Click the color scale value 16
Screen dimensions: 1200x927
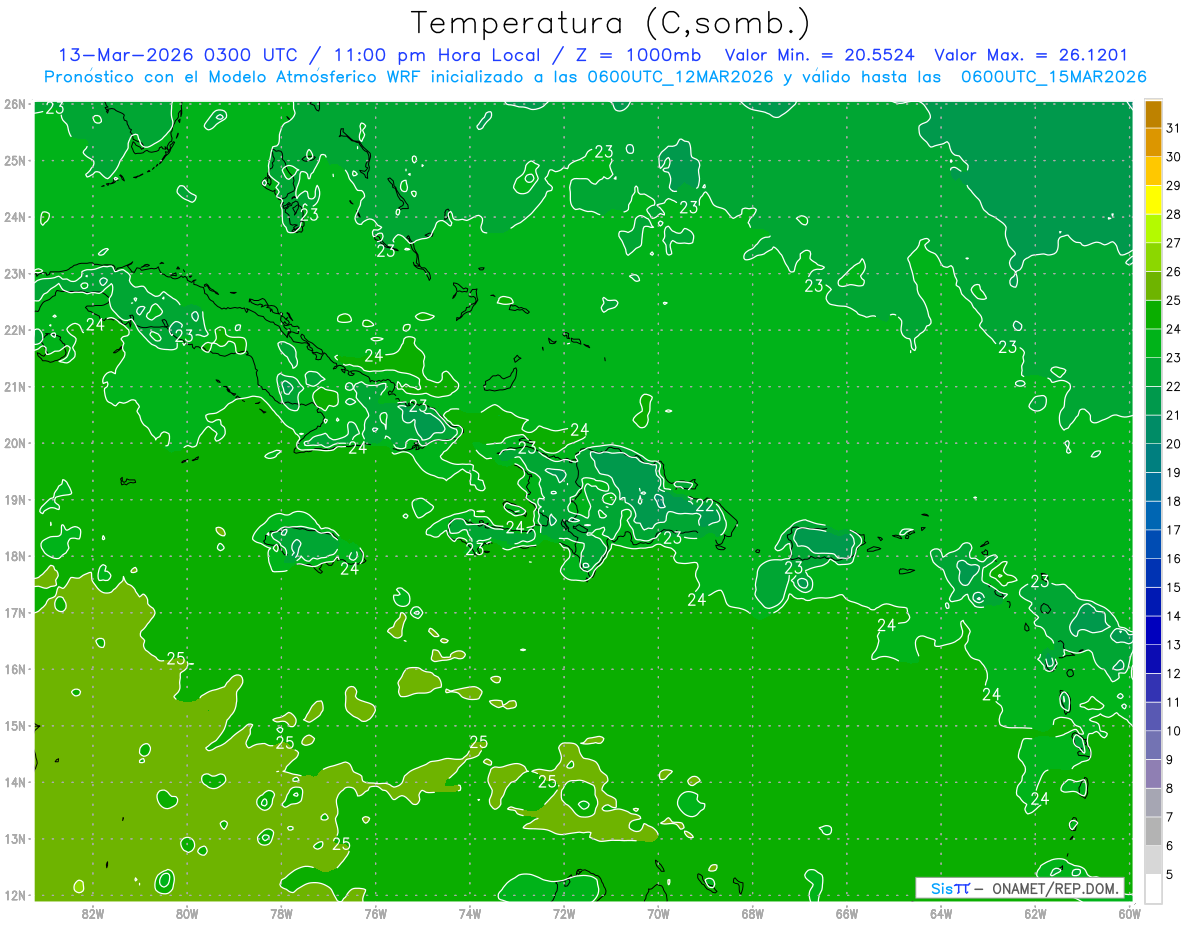[1174, 559]
